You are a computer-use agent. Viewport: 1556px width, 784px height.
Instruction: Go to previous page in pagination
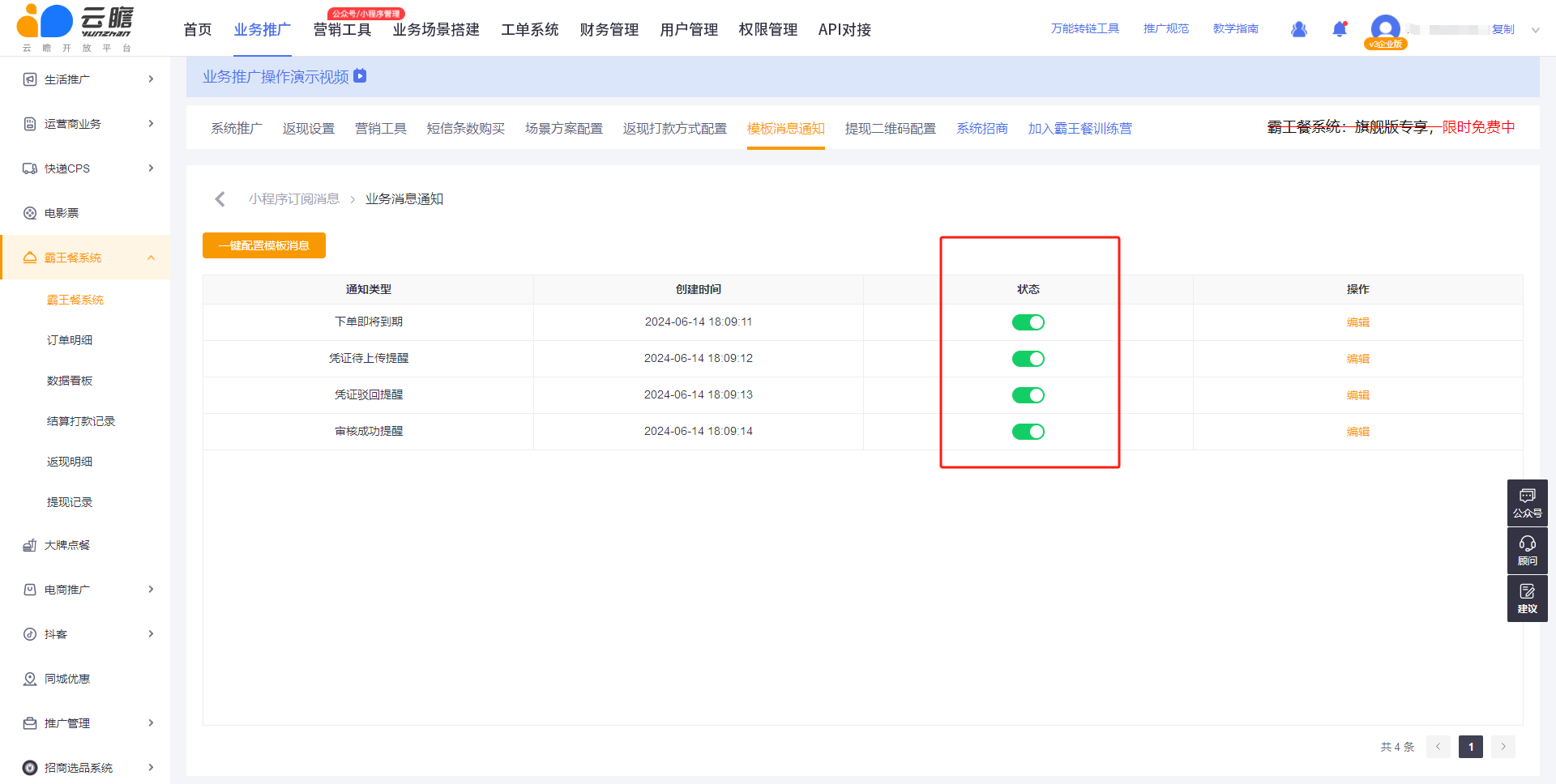(x=1438, y=747)
